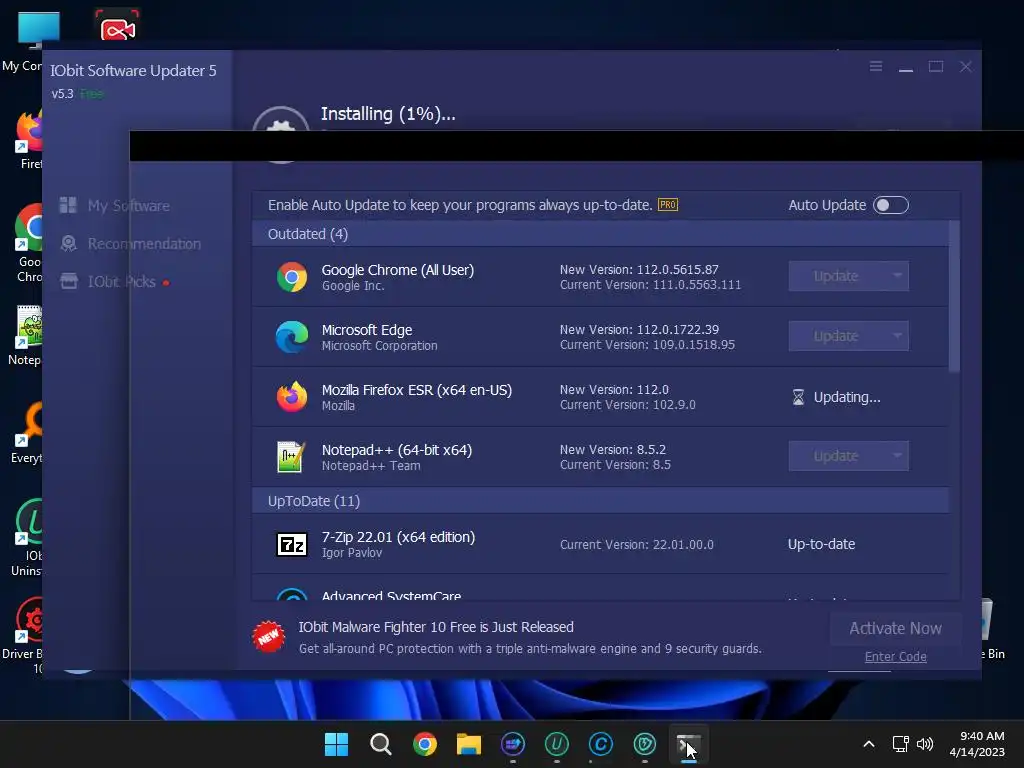This screenshot has width=1024, height=768.
Task: Select the UpToDate (11) section header
Action: (x=601, y=501)
